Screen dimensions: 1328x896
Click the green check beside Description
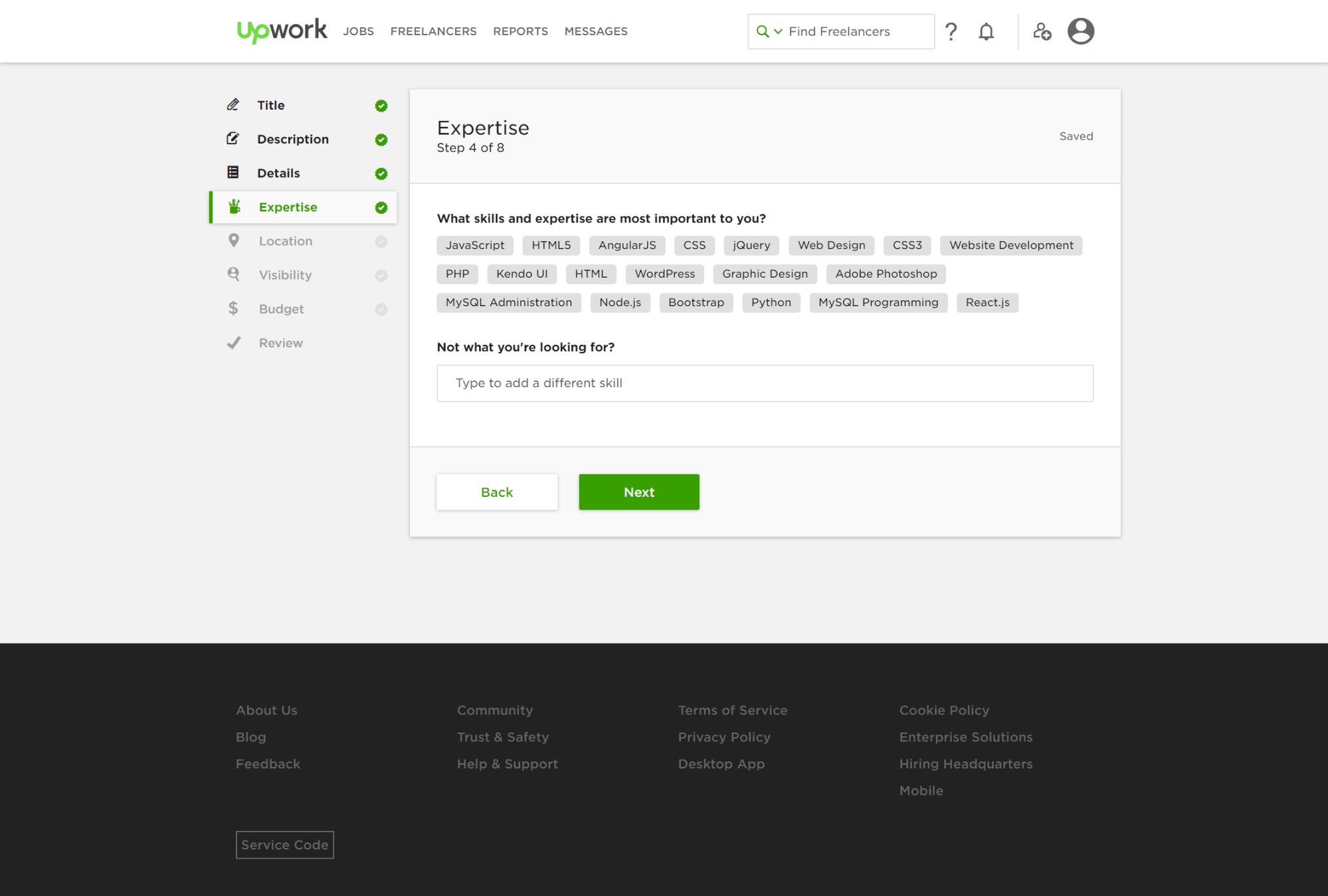(x=381, y=139)
